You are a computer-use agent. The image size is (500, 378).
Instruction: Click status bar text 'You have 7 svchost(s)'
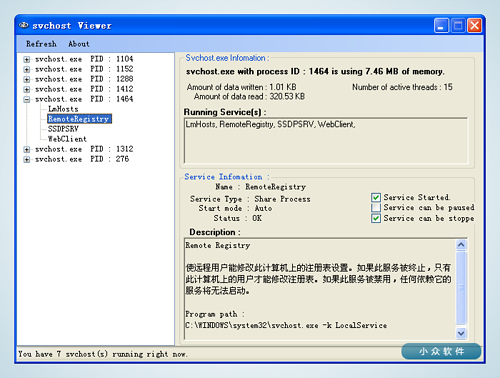click(103, 354)
